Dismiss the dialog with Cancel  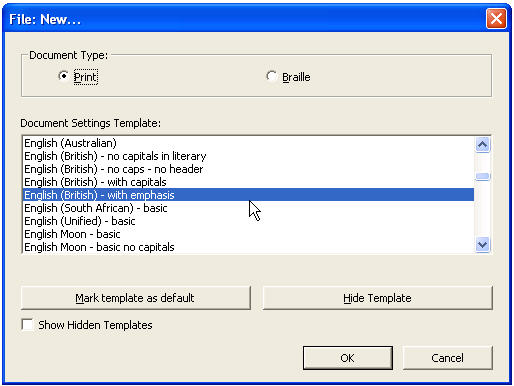click(x=447, y=358)
